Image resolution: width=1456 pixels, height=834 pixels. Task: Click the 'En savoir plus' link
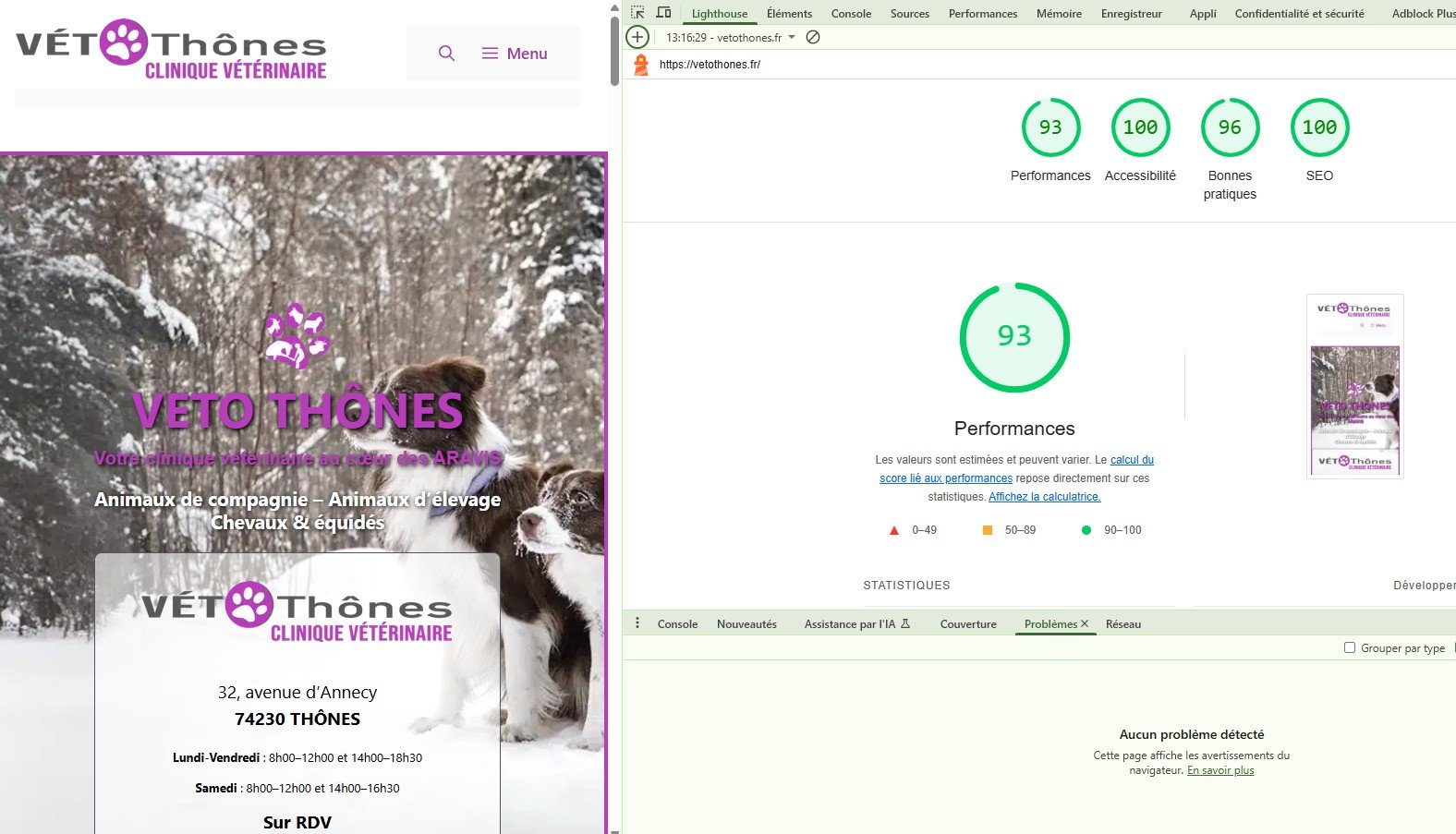tap(1220, 770)
